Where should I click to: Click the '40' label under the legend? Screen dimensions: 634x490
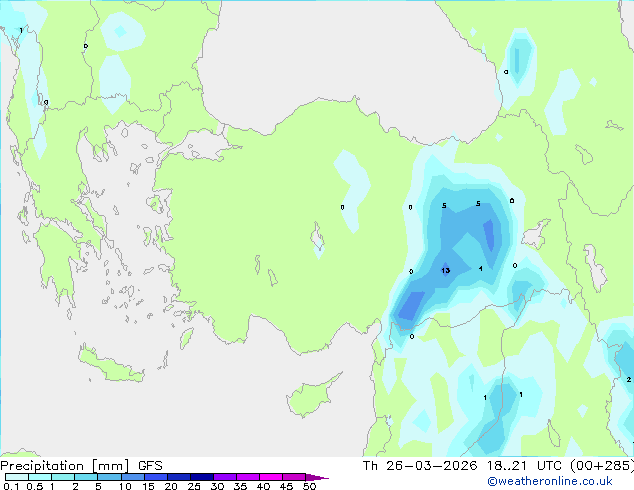click(264, 486)
